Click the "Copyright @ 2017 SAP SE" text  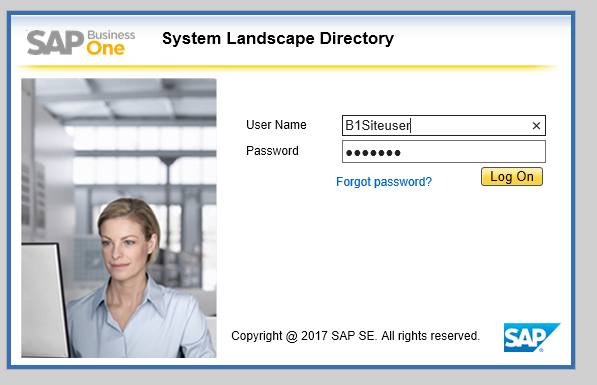[x=303, y=336]
